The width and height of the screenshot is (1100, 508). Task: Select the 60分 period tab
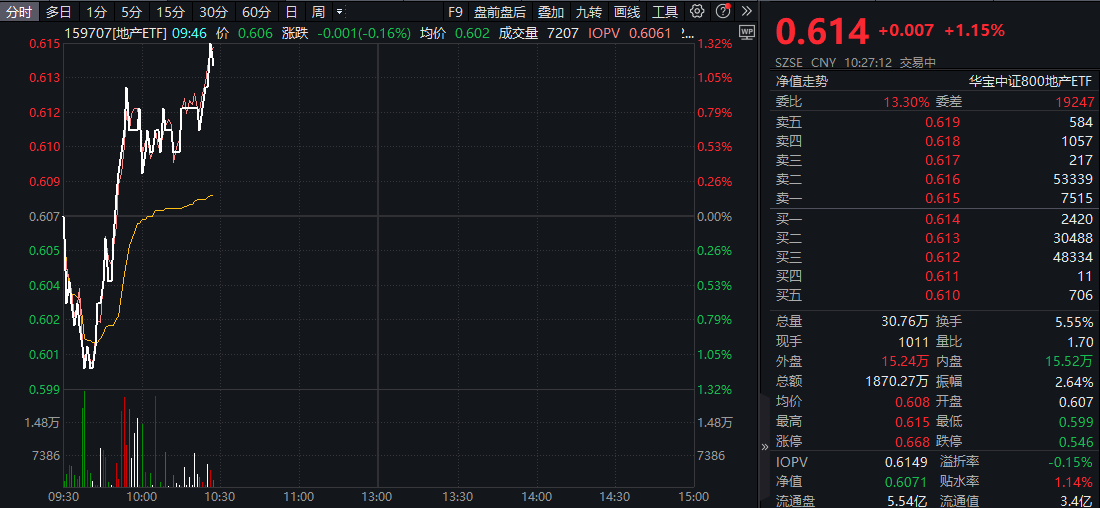click(256, 12)
